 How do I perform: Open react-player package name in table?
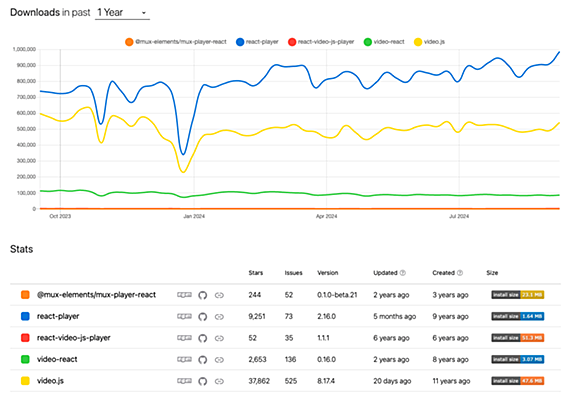[x=58, y=316]
